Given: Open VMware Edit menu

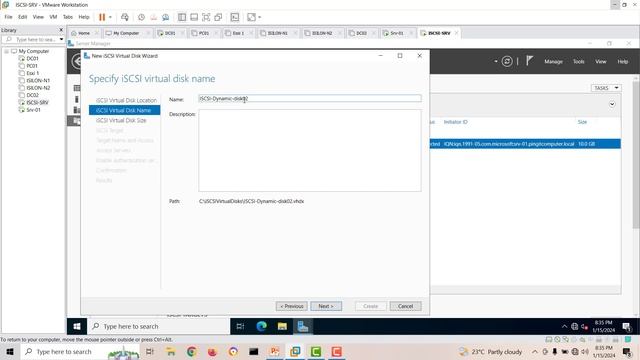Looking at the screenshot, I should click(22, 17).
